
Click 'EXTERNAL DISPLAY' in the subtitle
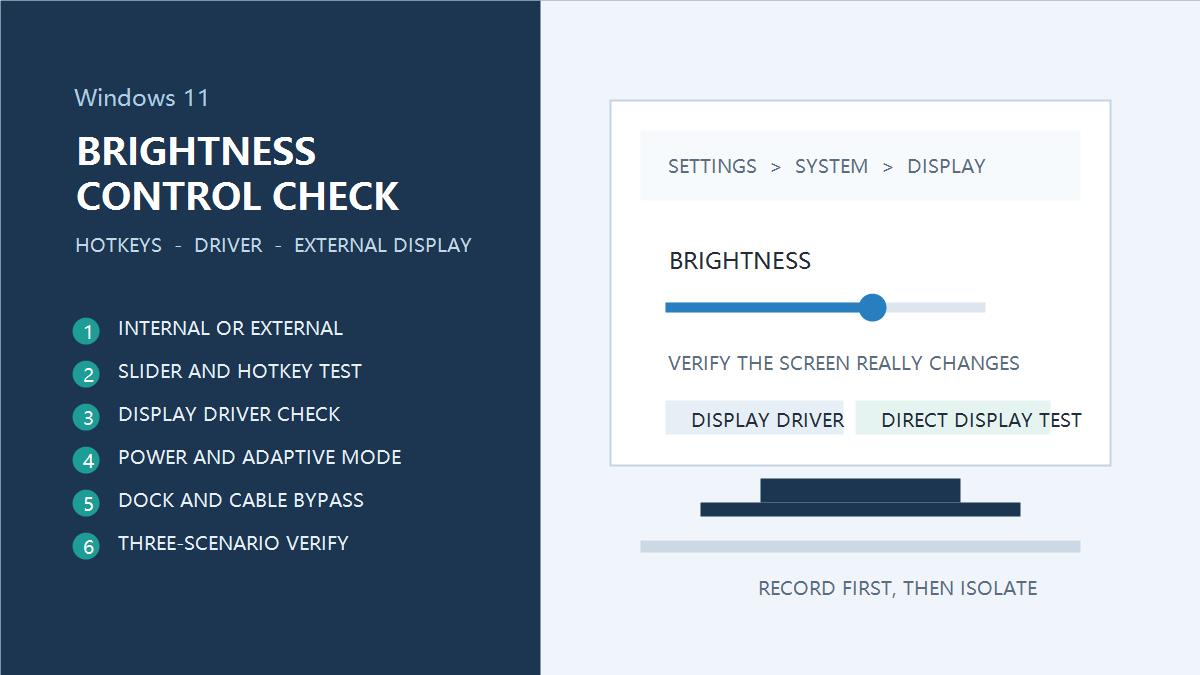click(383, 245)
